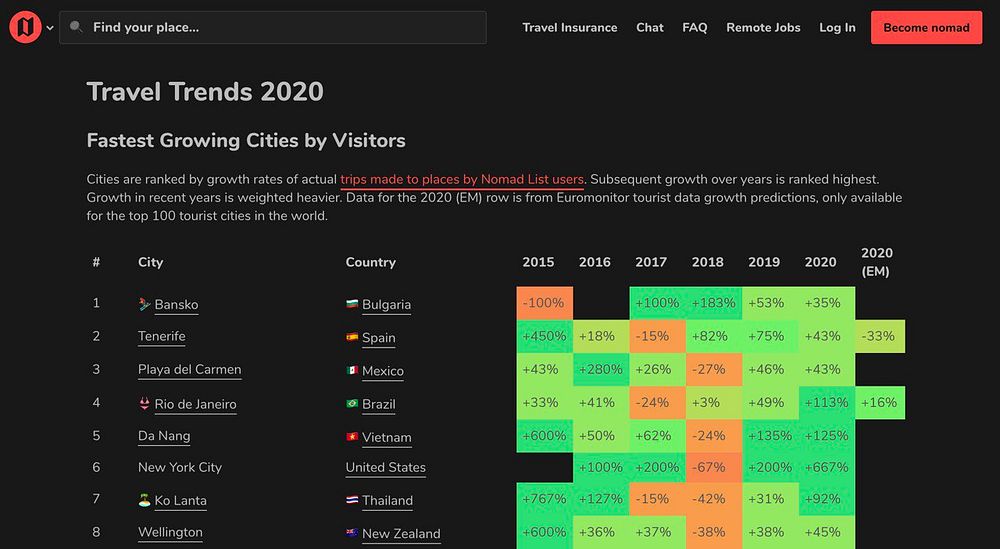The width and height of the screenshot is (1000, 549).
Task: Click the 2019 column header
Action: pyautogui.click(x=763, y=262)
